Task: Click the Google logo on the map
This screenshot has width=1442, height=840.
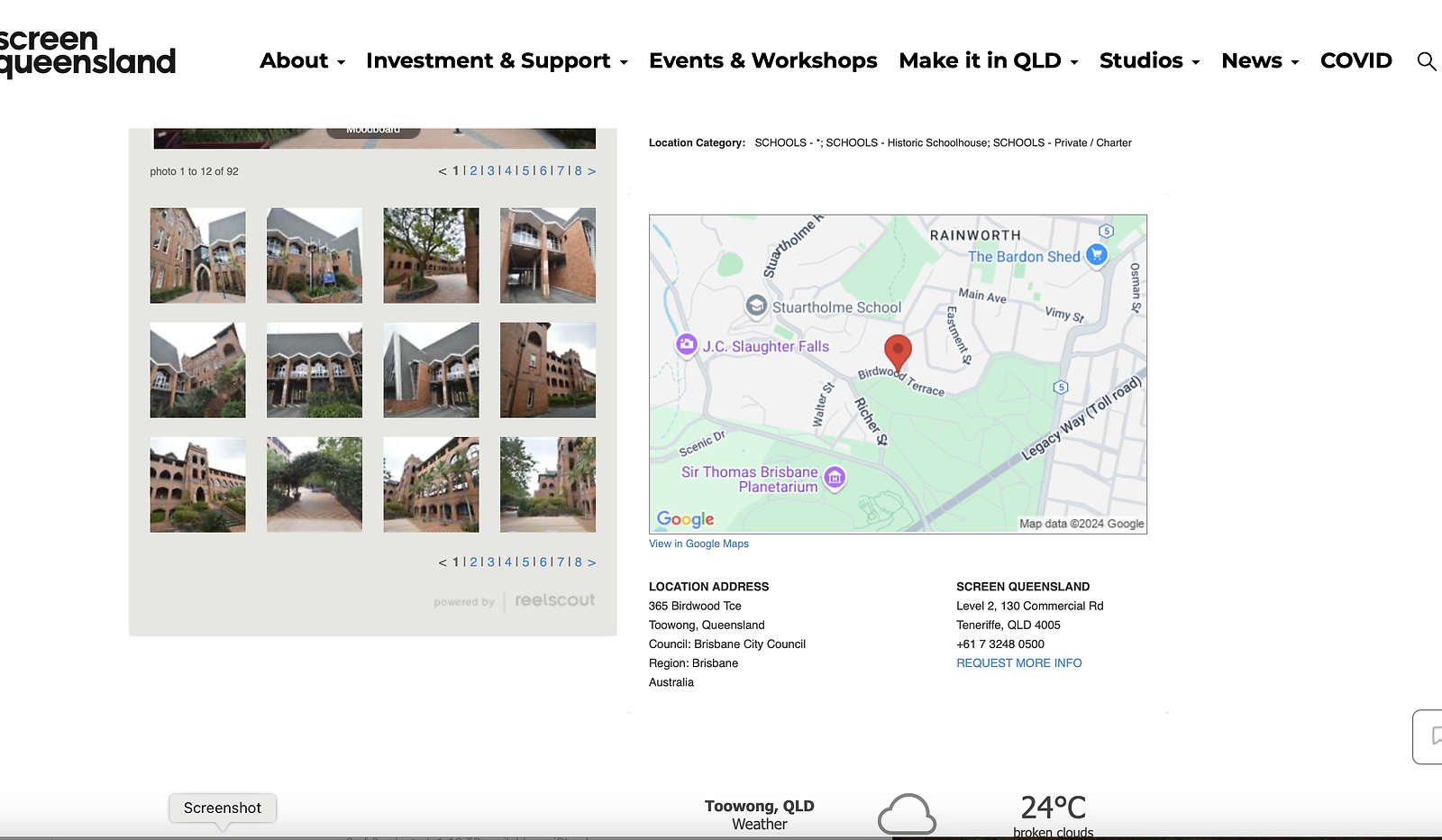Action: [685, 519]
